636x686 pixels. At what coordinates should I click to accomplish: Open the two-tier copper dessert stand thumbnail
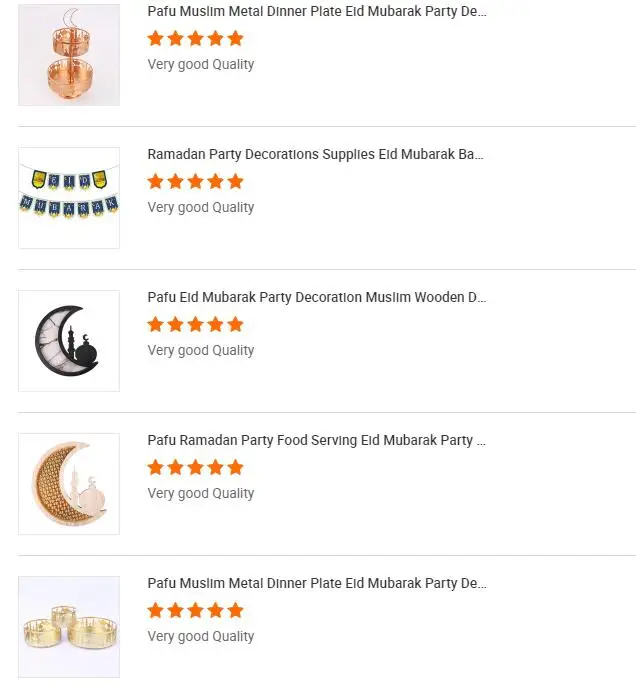[69, 55]
